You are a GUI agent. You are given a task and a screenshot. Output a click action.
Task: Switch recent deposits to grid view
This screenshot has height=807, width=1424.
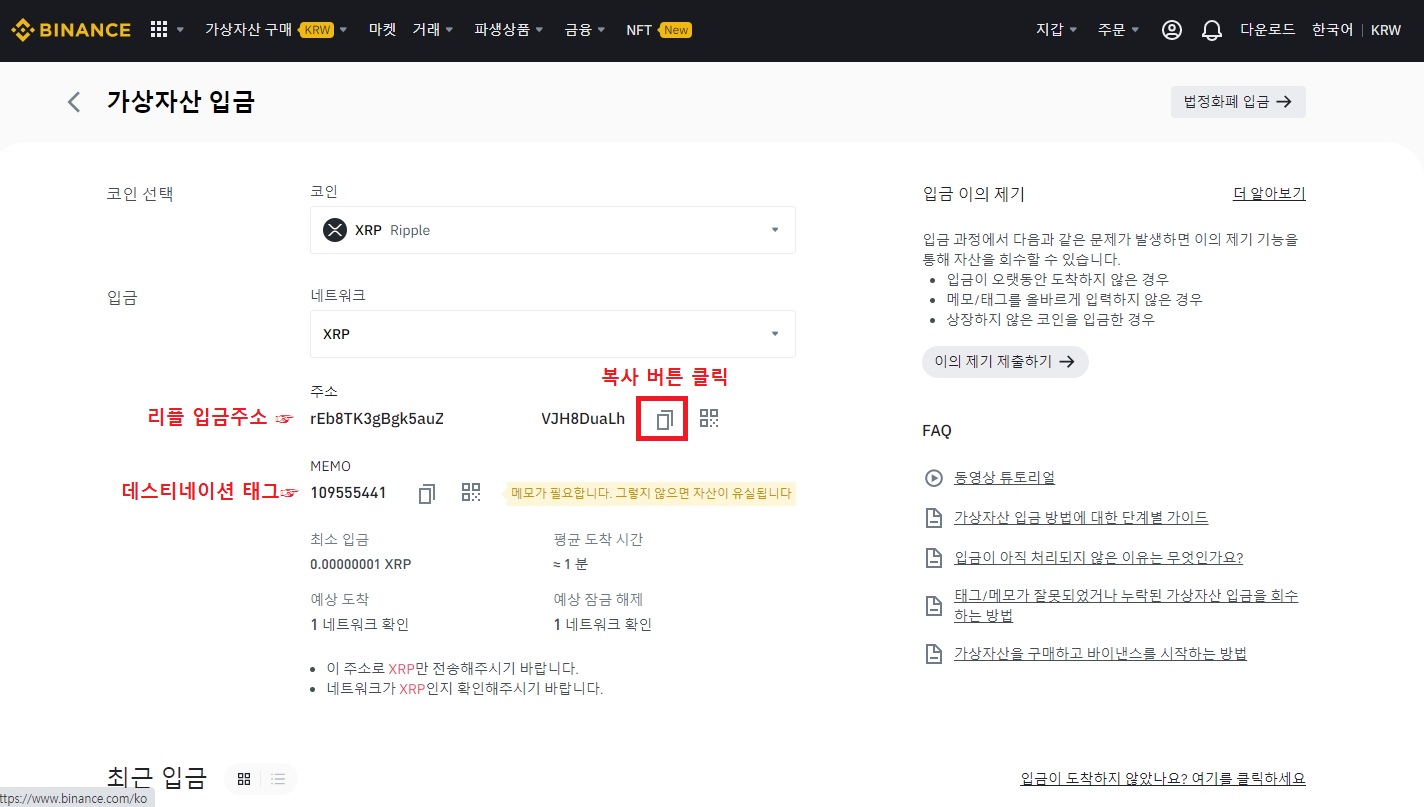tap(244, 779)
